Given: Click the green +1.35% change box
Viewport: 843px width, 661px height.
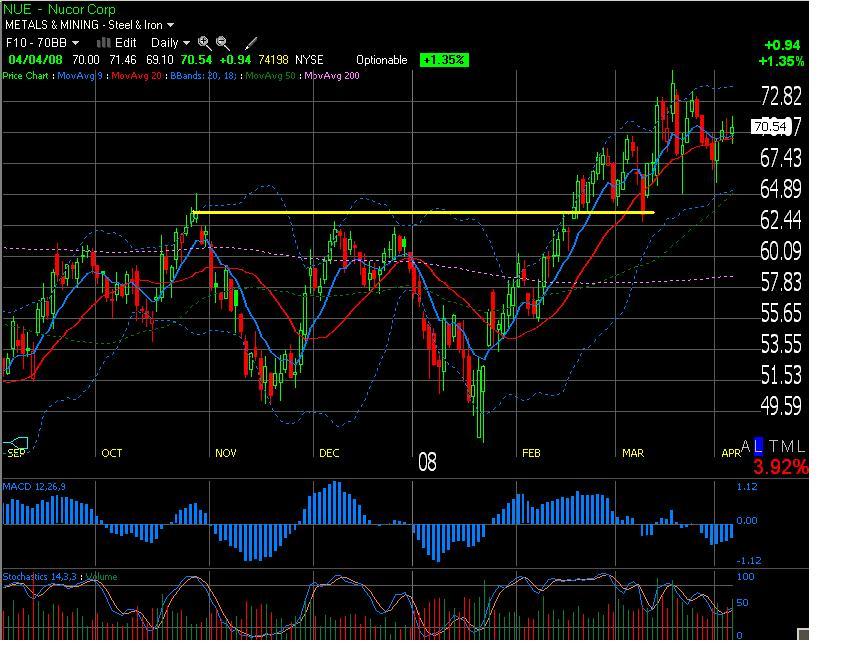Looking at the screenshot, I should pyautogui.click(x=444, y=60).
